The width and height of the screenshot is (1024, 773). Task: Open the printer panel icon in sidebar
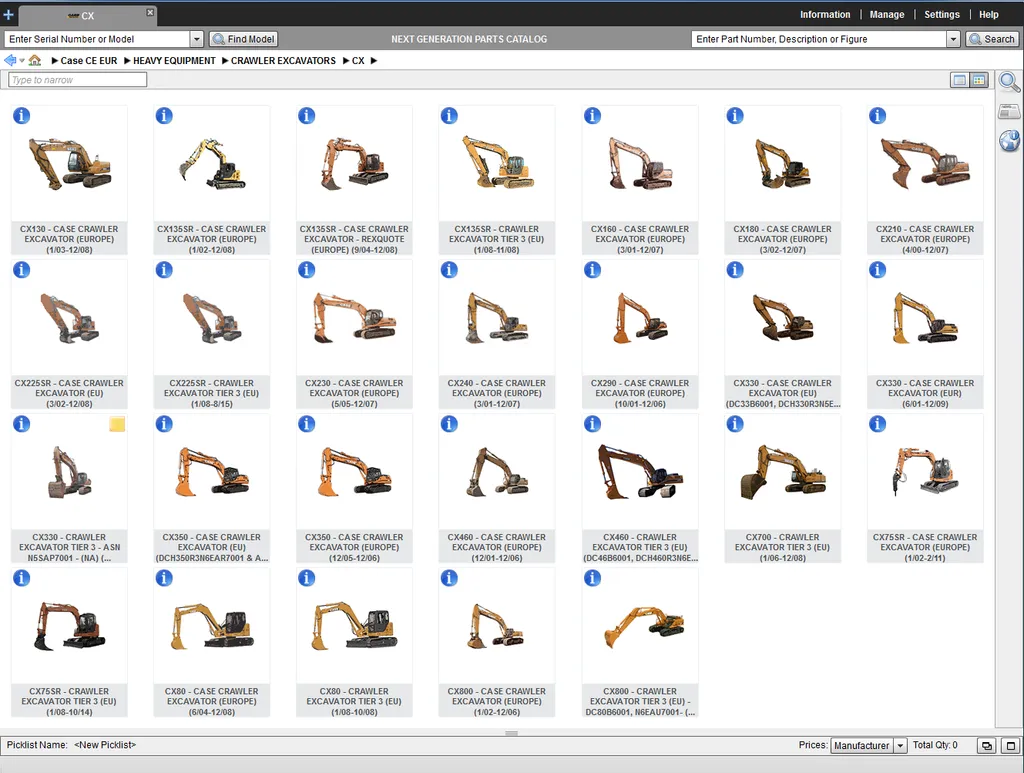1009,112
